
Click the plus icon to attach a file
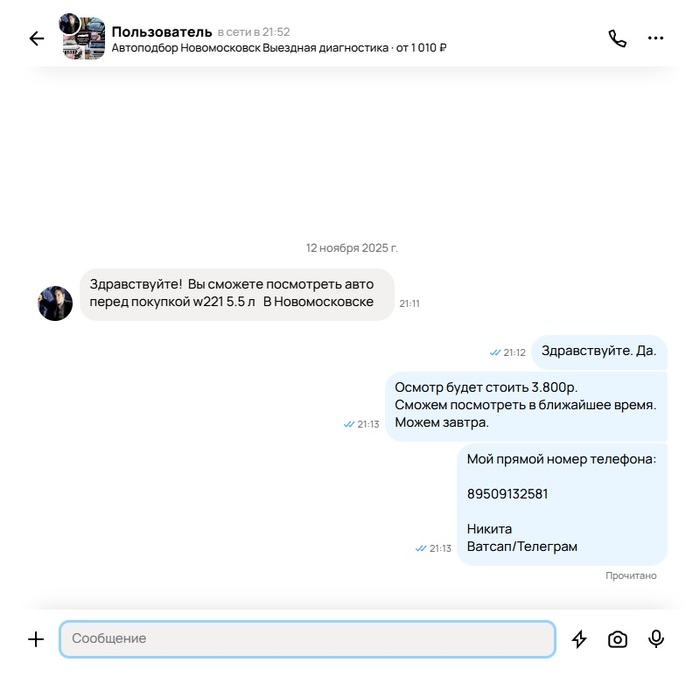pyautogui.click(x=36, y=639)
